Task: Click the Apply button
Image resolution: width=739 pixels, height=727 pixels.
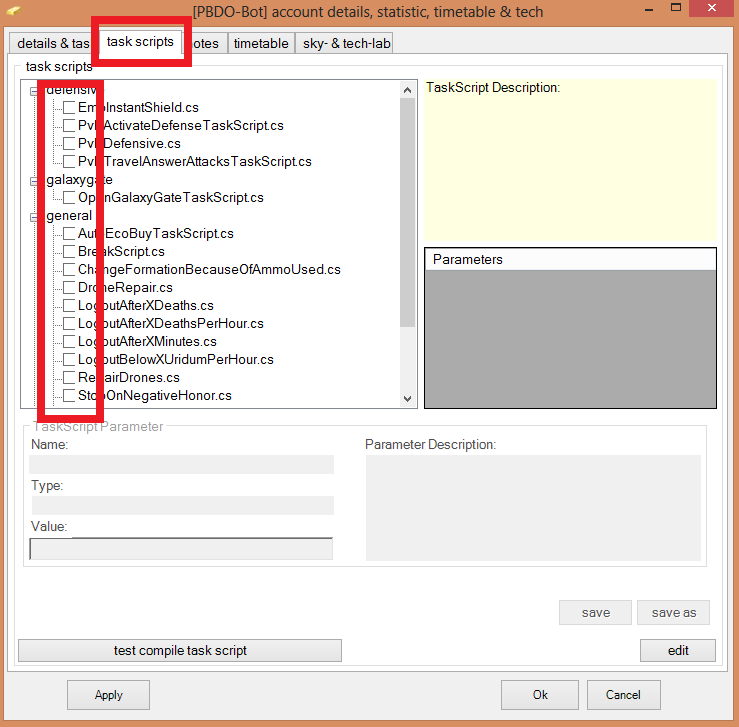Action: pos(108,695)
